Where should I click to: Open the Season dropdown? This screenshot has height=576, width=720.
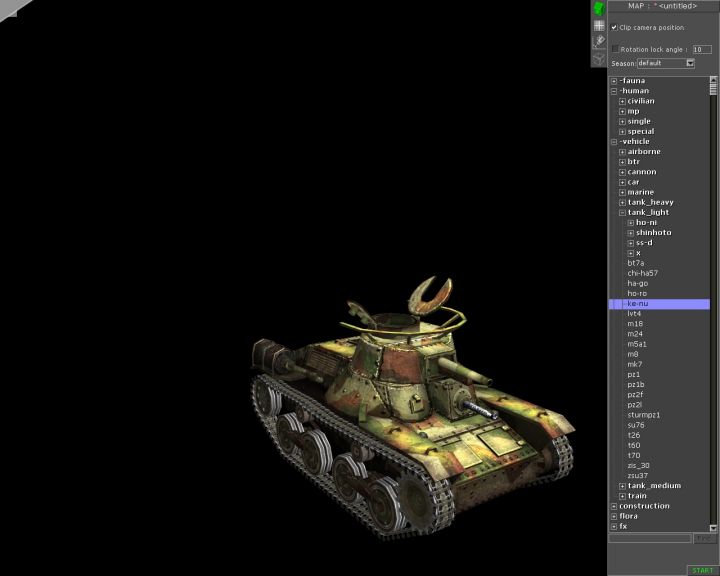[689, 63]
